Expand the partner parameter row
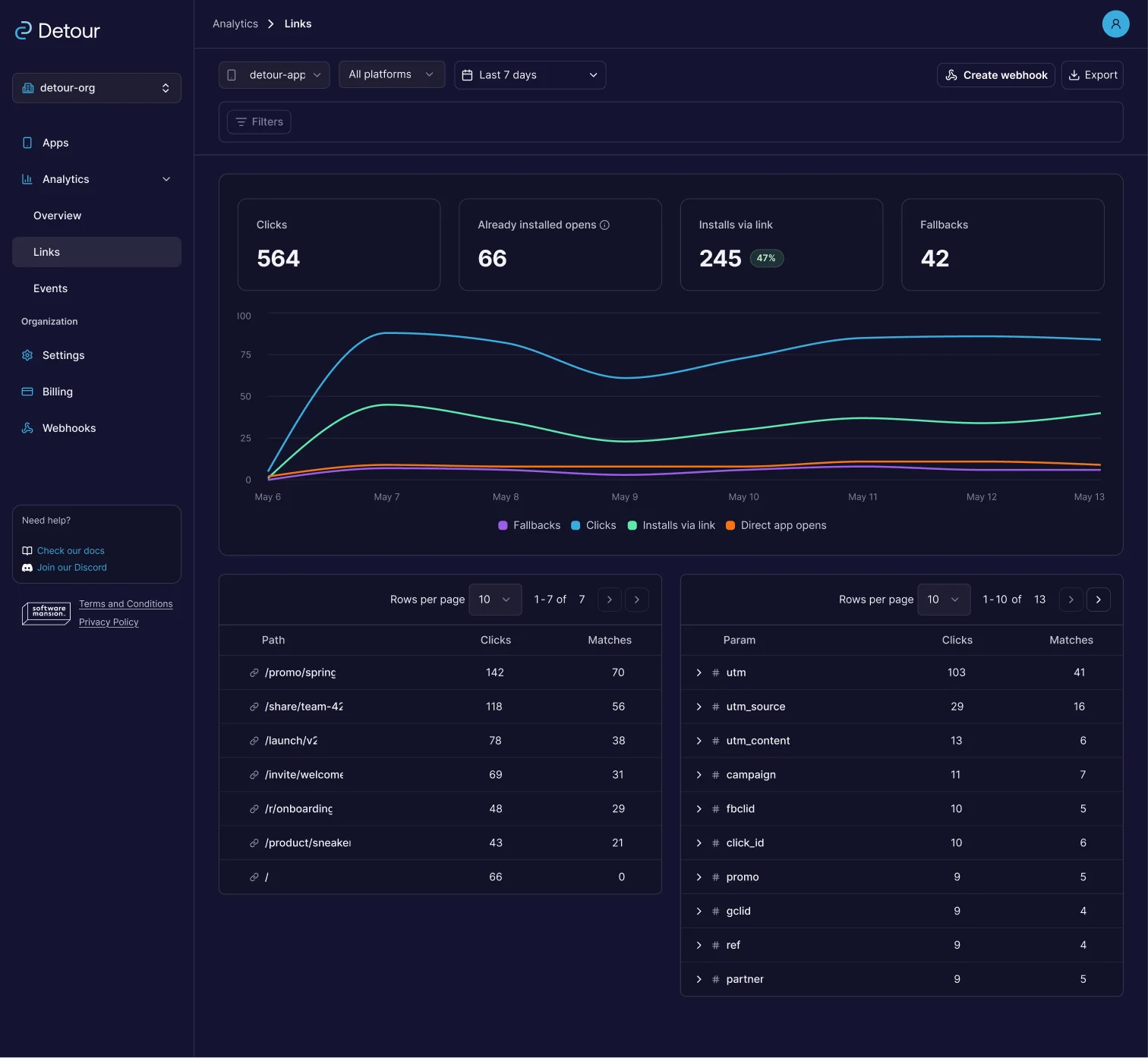Viewport: 1148px width, 1058px height. coord(699,980)
